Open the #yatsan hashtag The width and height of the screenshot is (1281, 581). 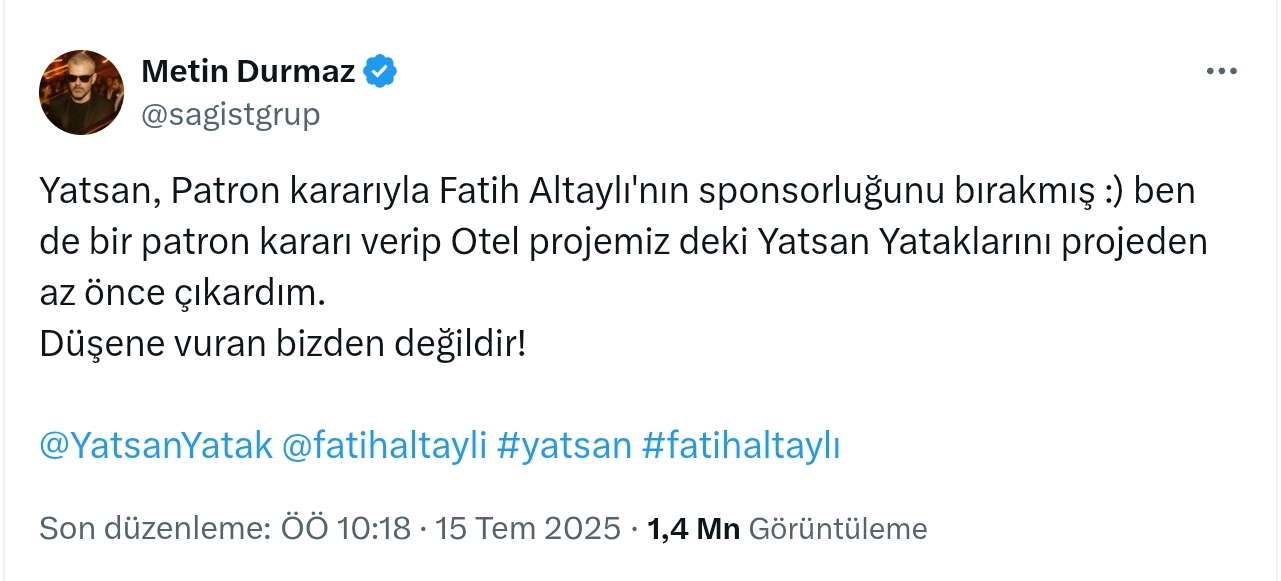pyautogui.click(x=564, y=446)
